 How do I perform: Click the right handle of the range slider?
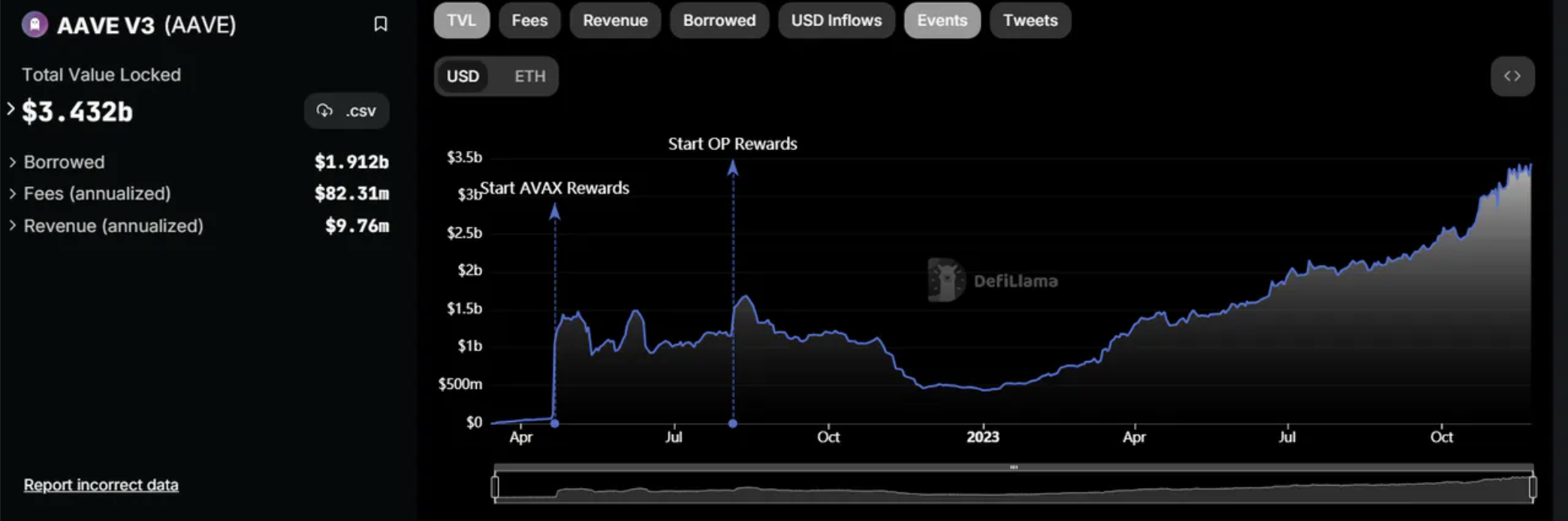coord(1533,487)
